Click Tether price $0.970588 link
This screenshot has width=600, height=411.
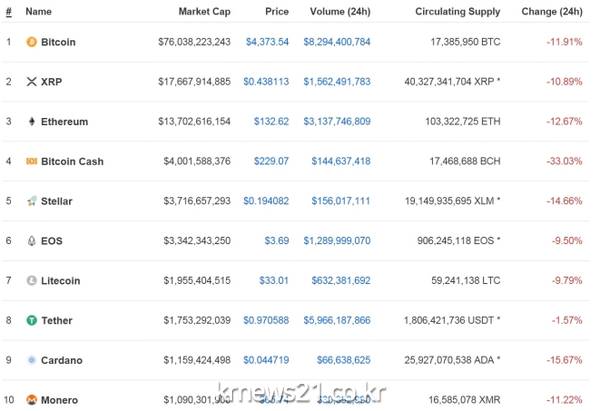coord(265,320)
